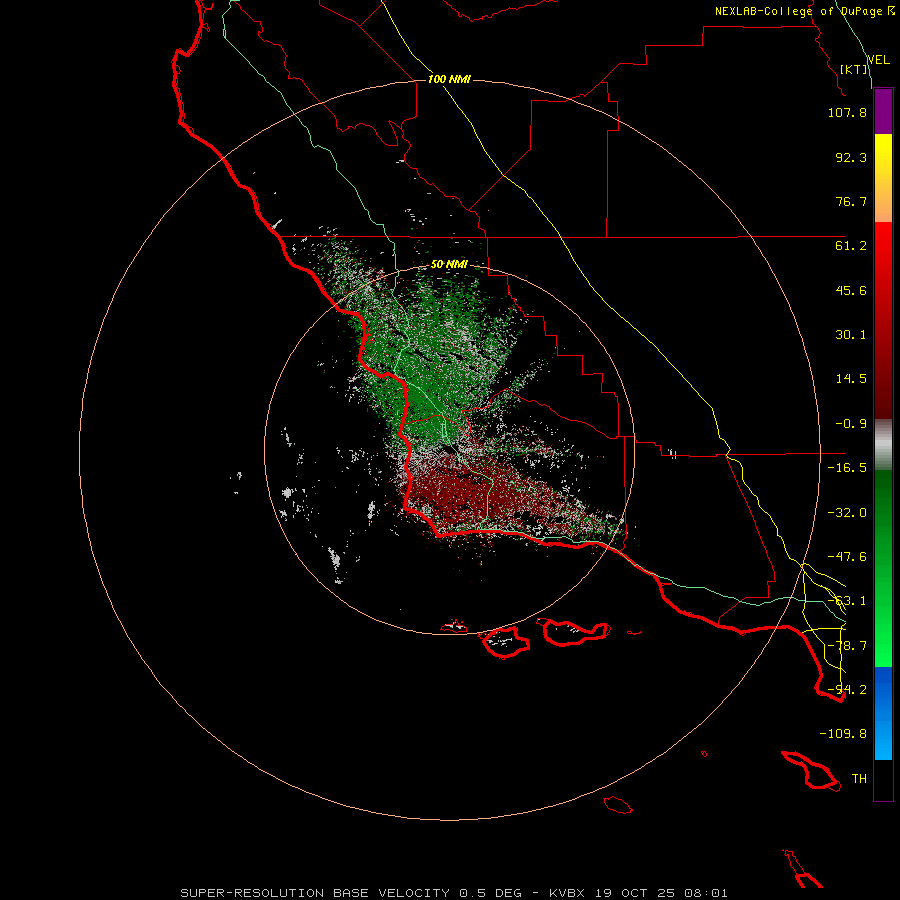
Task: Click the yellow segment of the velocity color bar
Action: point(883,178)
